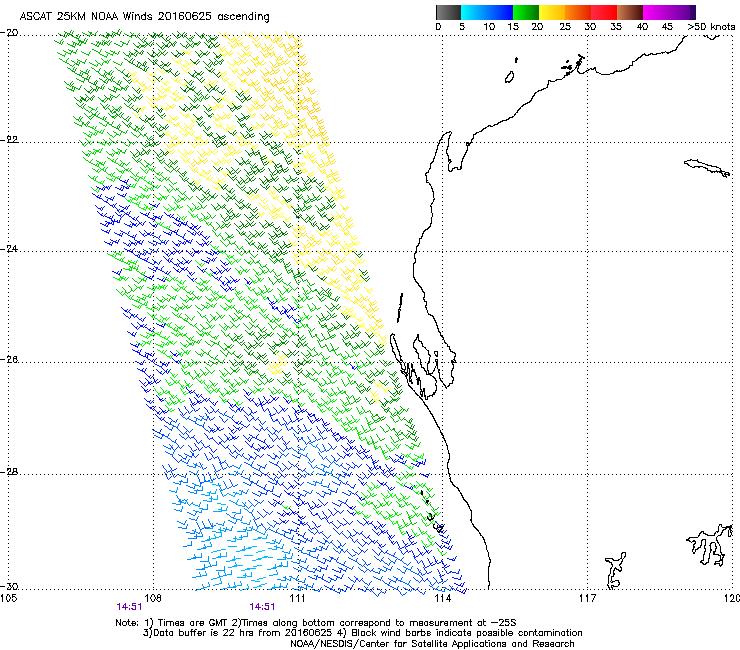Click the brown 35-40 knots color segment
740x650 pixels.
pyautogui.click(x=630, y=12)
